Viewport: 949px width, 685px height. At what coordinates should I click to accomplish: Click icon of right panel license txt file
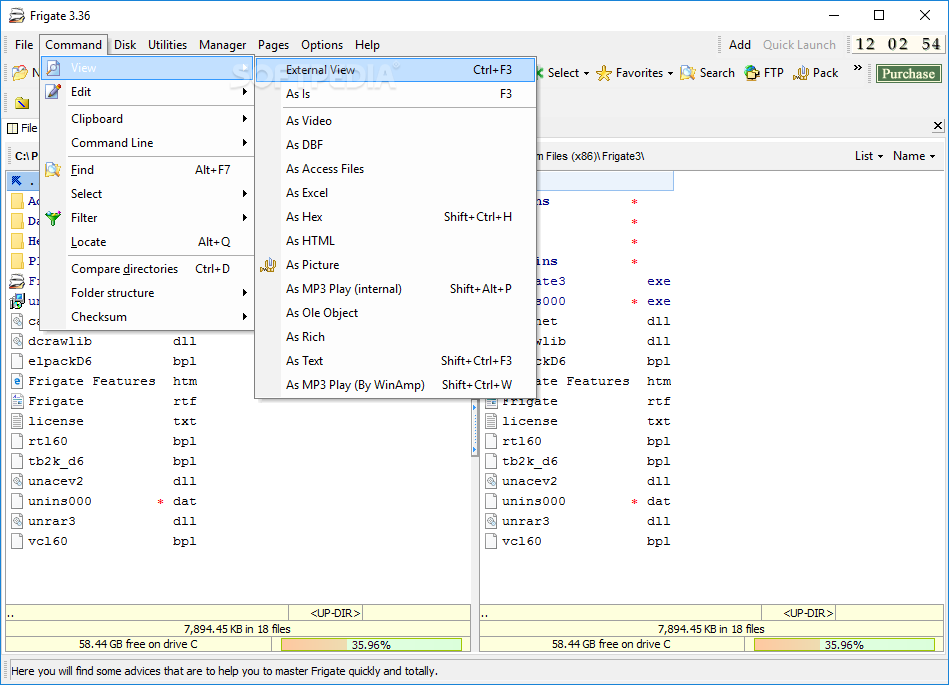(491, 421)
